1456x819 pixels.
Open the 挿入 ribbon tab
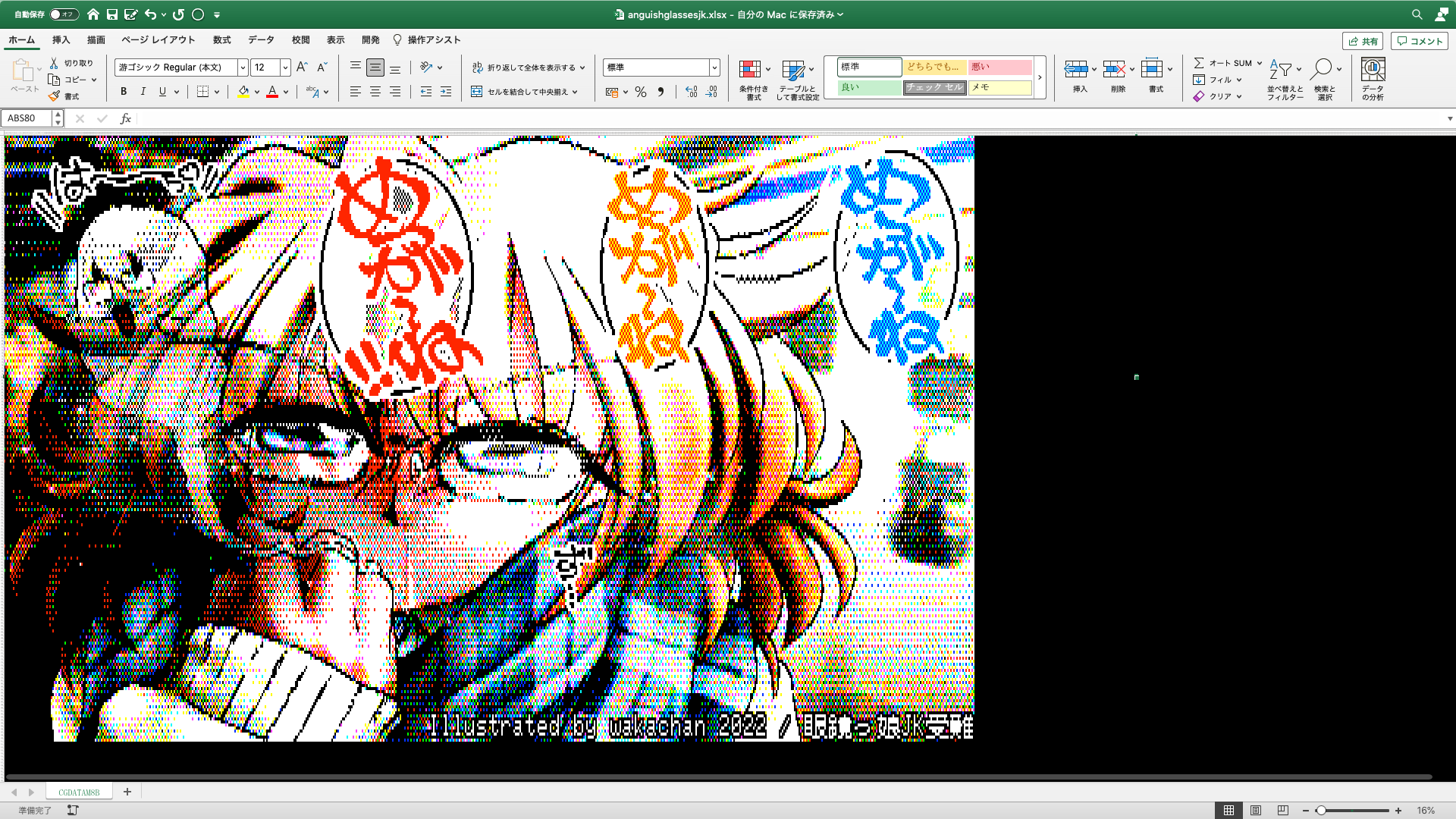(x=61, y=40)
